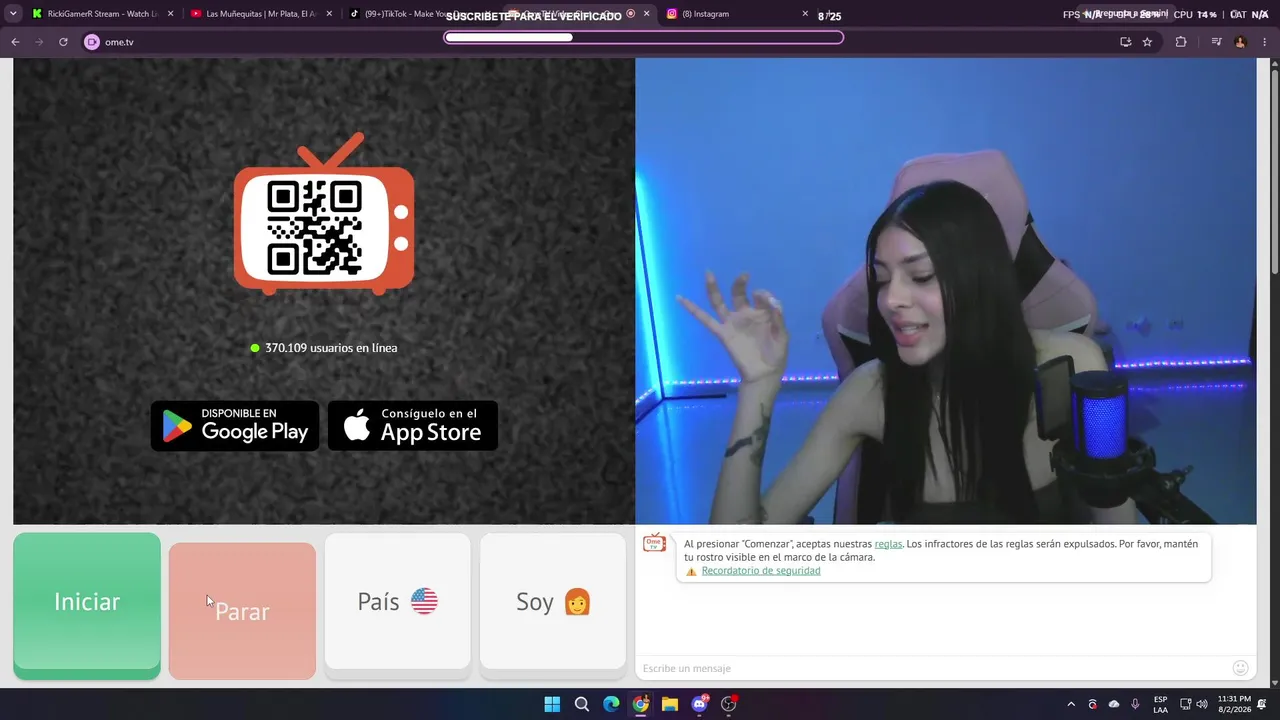
Task: Open the App Store download badge
Action: point(413,426)
